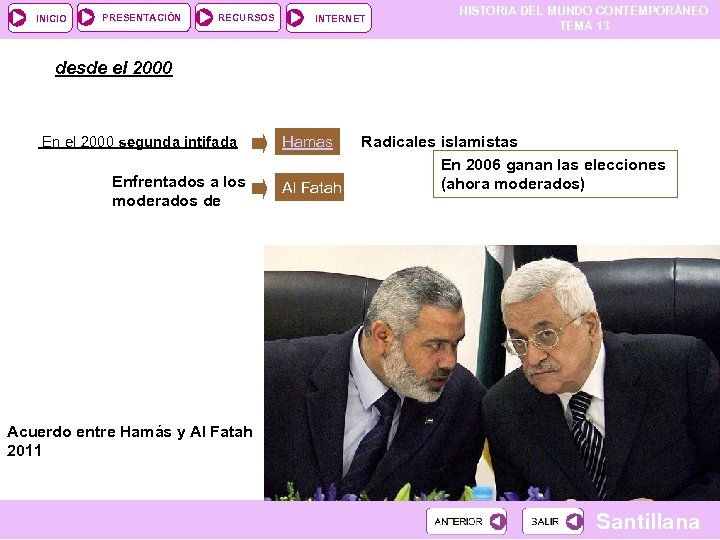Click 'Acuerdo entre Hamás y Al Fatah 2011' caption
Screen dimensions: 720x540
click(130, 441)
